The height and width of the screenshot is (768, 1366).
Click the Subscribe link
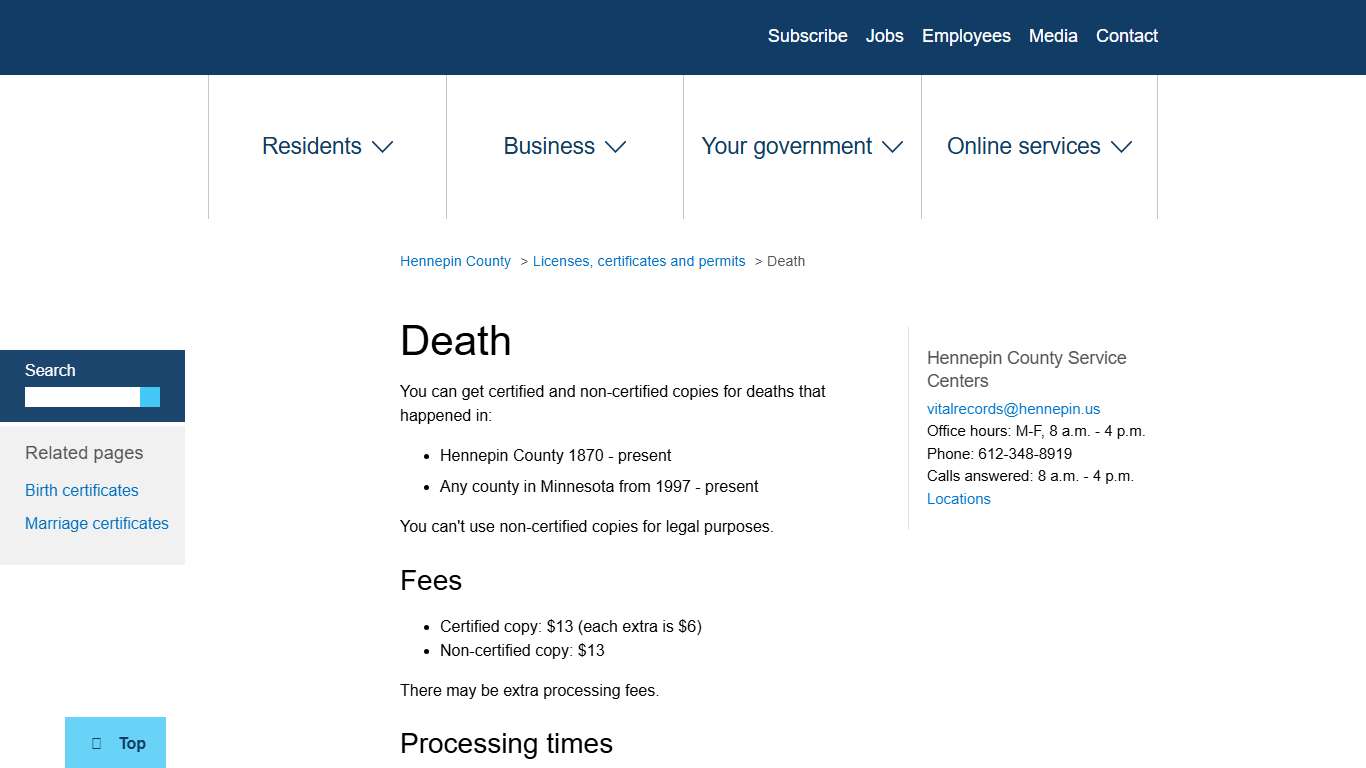(807, 36)
